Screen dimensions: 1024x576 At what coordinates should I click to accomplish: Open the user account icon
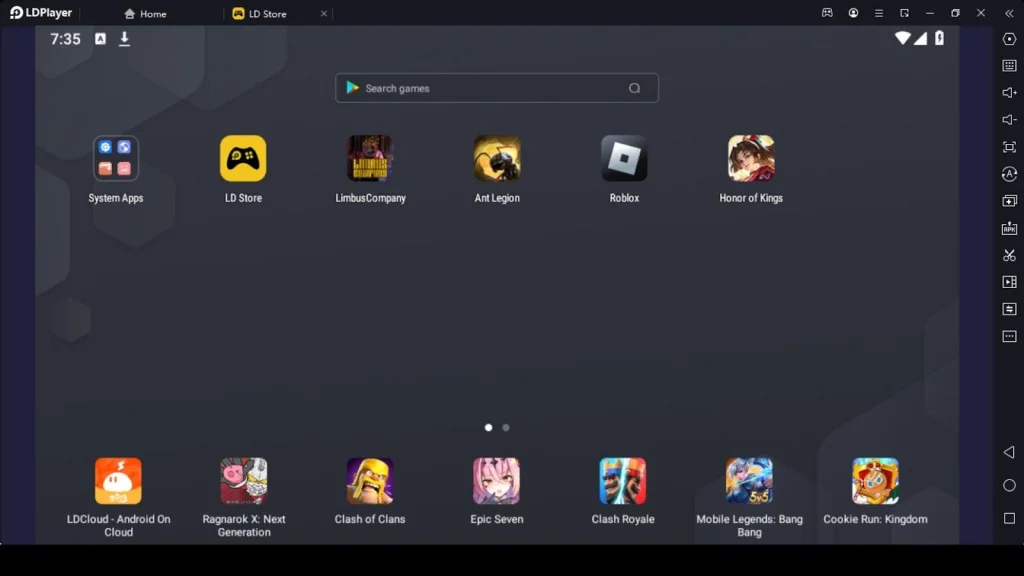pos(854,13)
